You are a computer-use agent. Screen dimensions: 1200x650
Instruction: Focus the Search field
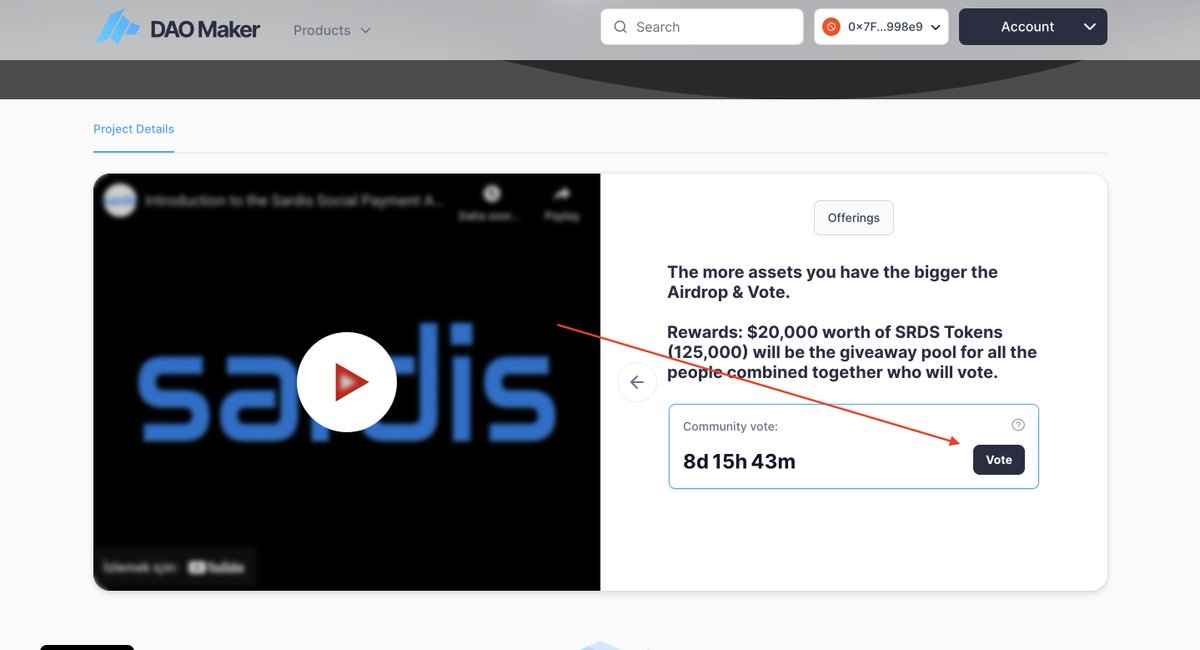click(x=702, y=27)
